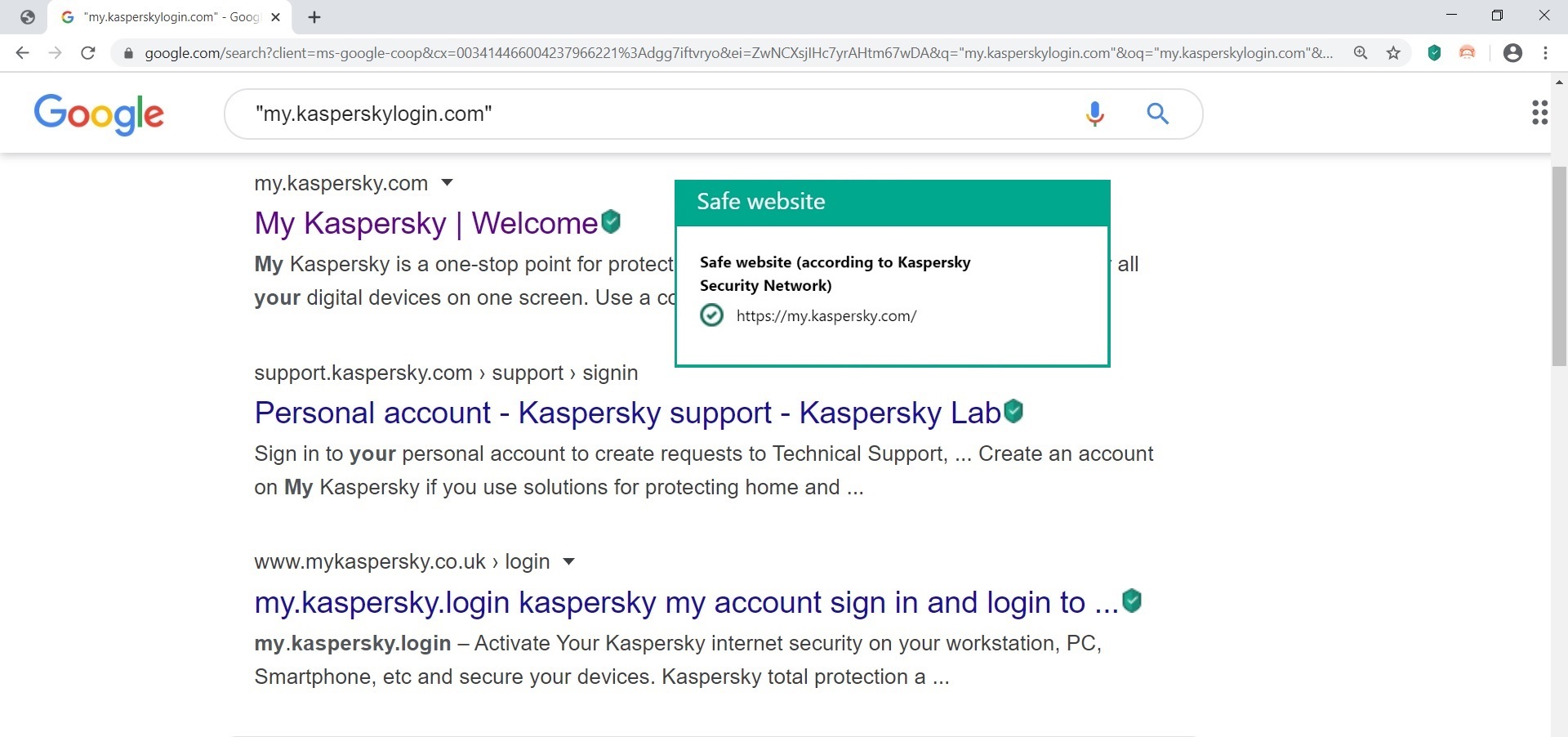
Task: Click the green checkmark icon in safe website popup
Action: point(712,315)
